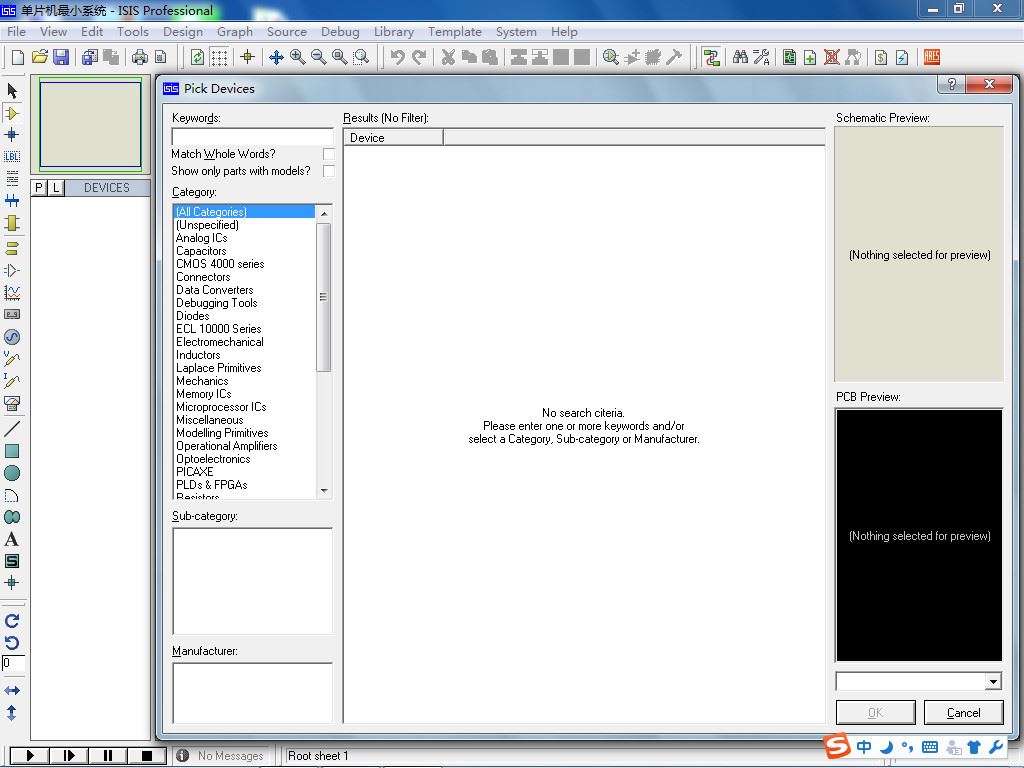Select Optoelectronics category
Viewport: 1024px width, 768px height.
tap(213, 459)
